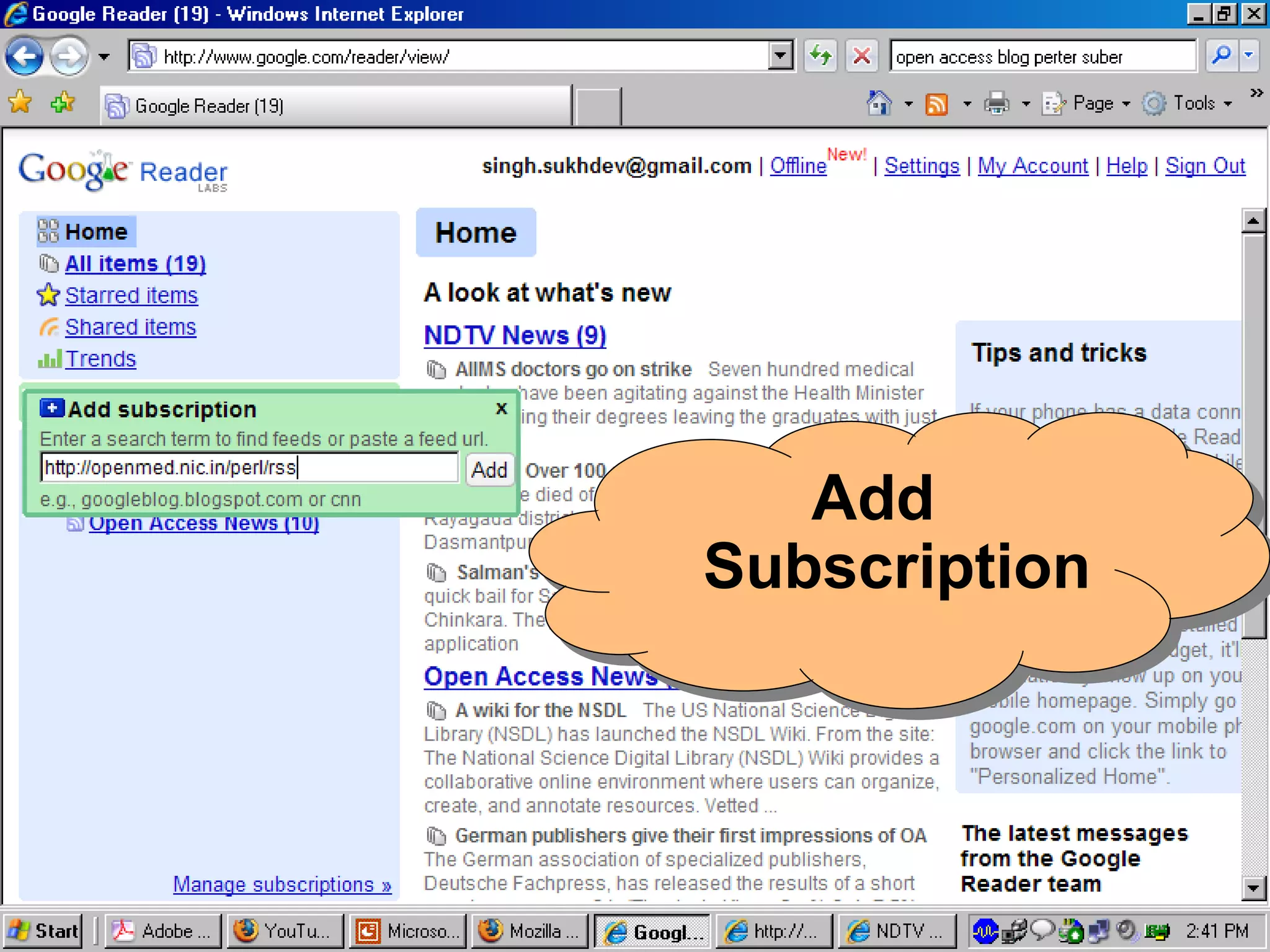Switch to the http:// taskbar window
Image resolution: width=1270 pixels, height=952 pixels.
pos(774,931)
